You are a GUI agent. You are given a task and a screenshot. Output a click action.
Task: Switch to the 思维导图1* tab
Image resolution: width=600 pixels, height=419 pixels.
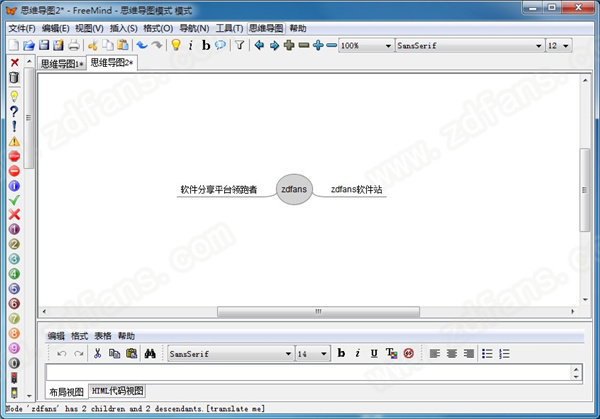(x=62, y=64)
